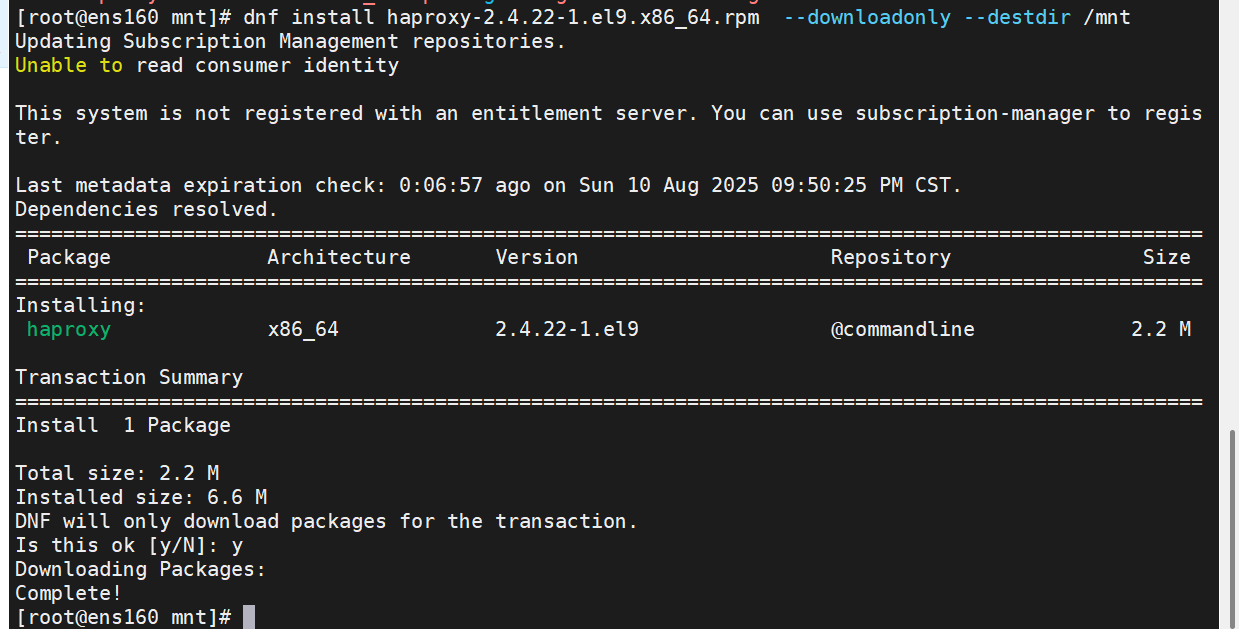
Task: Click the 'Last metadata expiration check' line
Action: click(489, 185)
